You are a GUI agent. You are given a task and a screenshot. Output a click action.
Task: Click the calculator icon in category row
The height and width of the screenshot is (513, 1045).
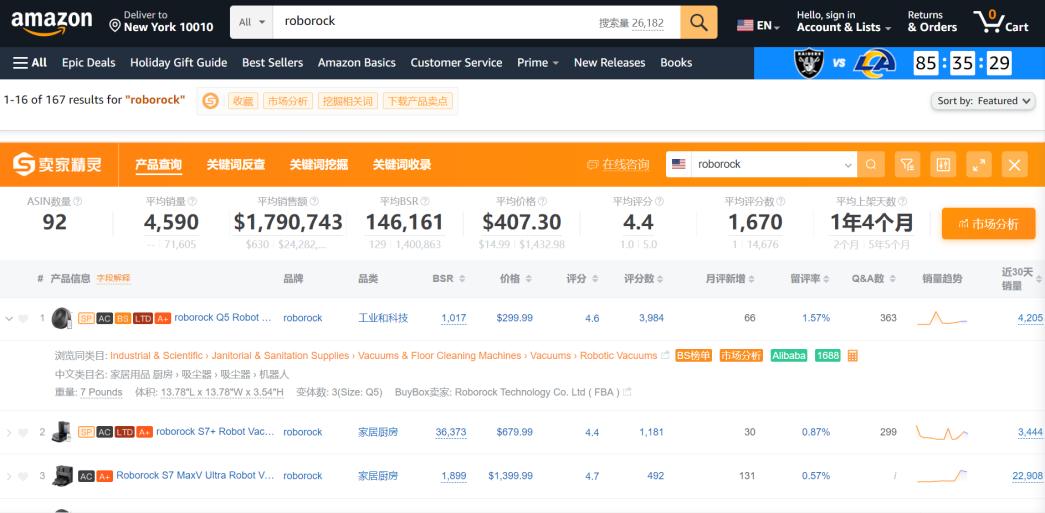pos(852,356)
